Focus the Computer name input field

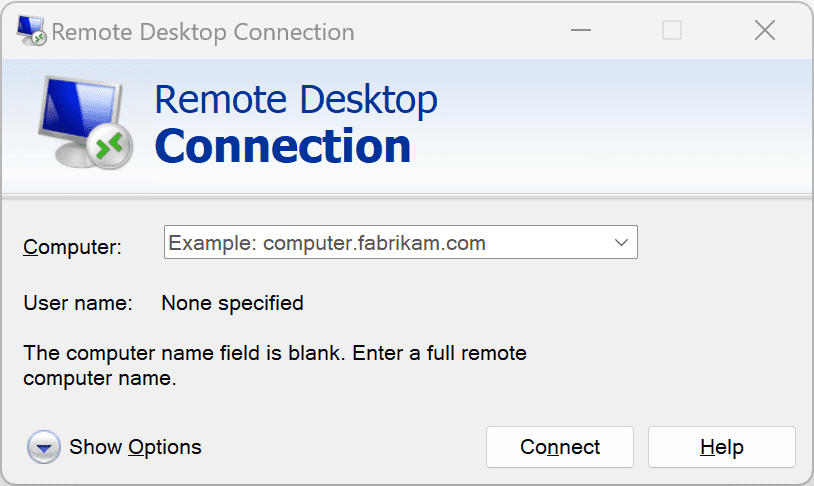385,242
